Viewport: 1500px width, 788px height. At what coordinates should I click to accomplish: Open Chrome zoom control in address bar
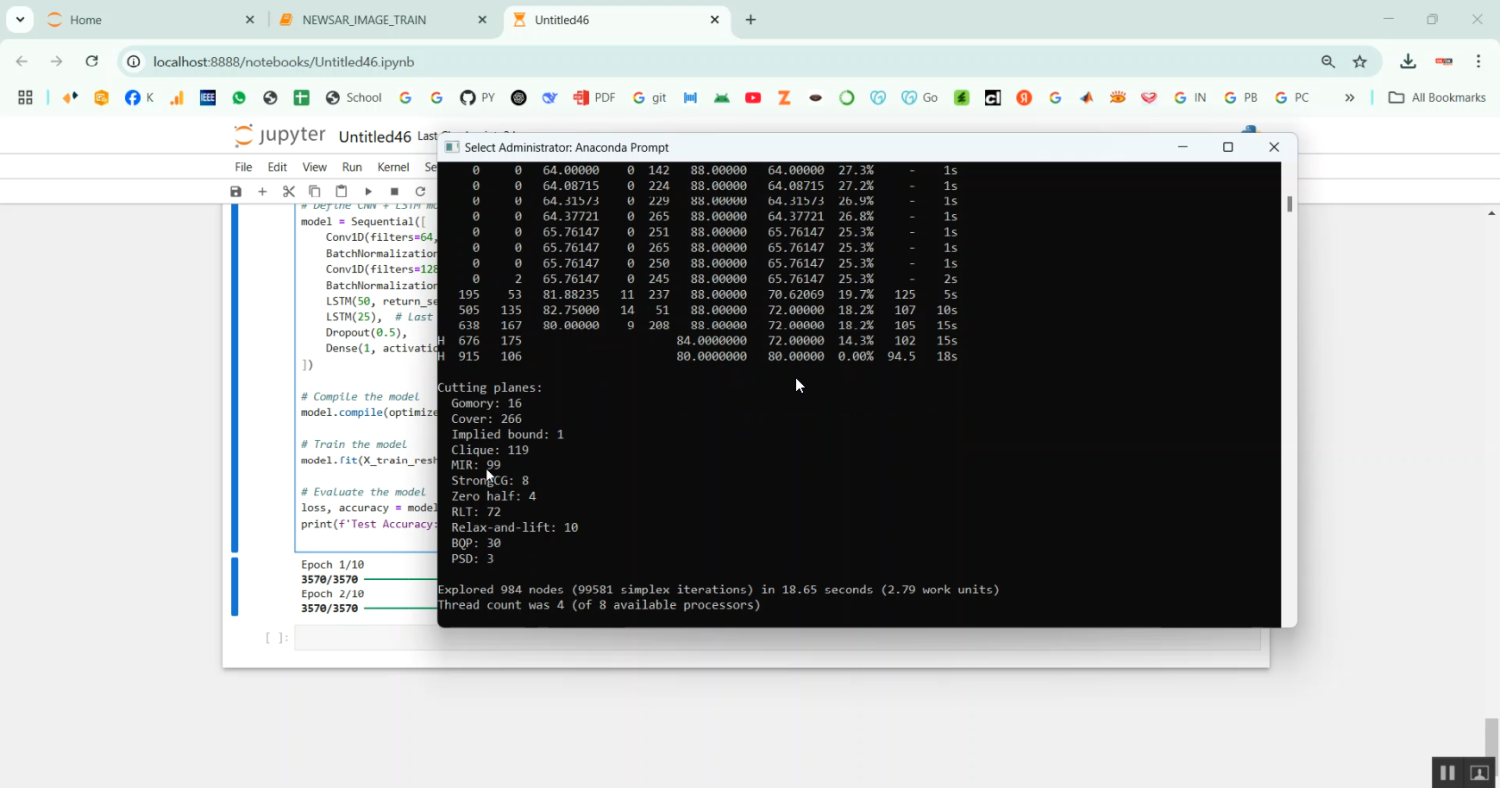click(x=1328, y=62)
